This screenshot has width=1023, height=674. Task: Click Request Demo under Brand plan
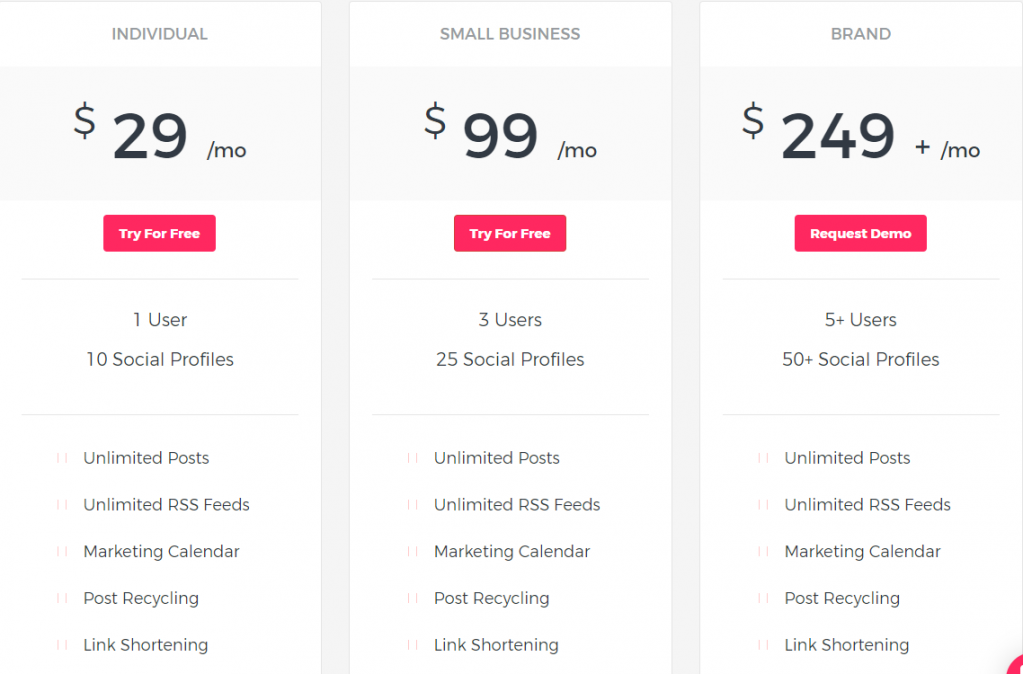point(861,234)
